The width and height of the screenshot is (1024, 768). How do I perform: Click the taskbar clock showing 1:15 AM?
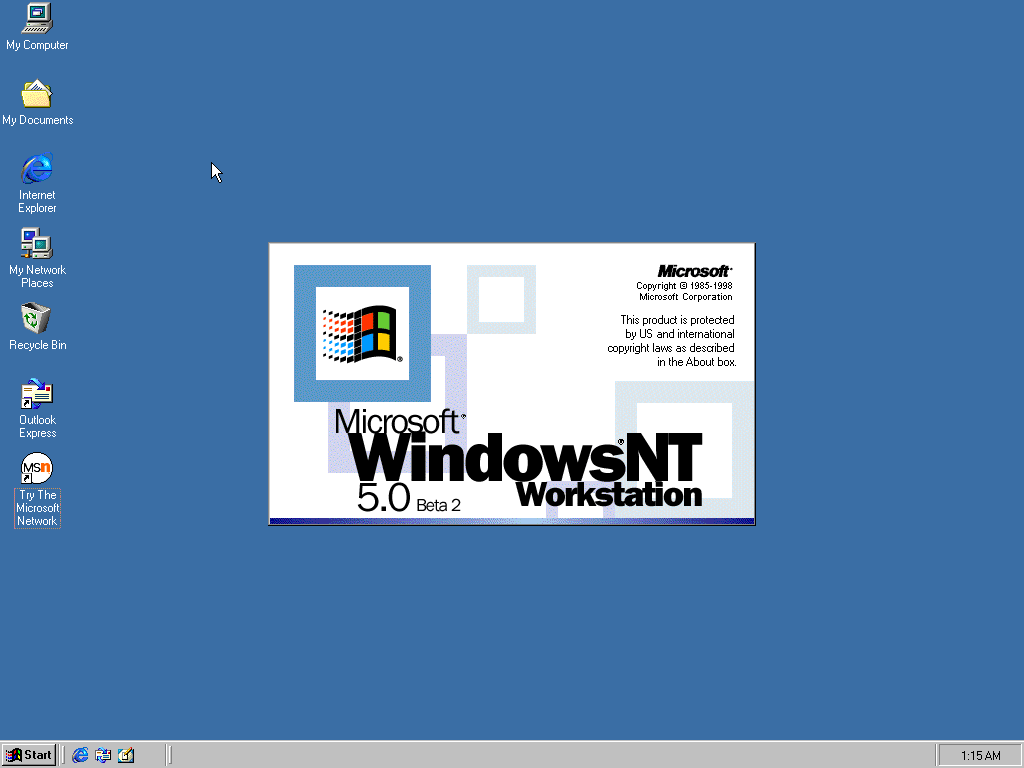click(980, 756)
